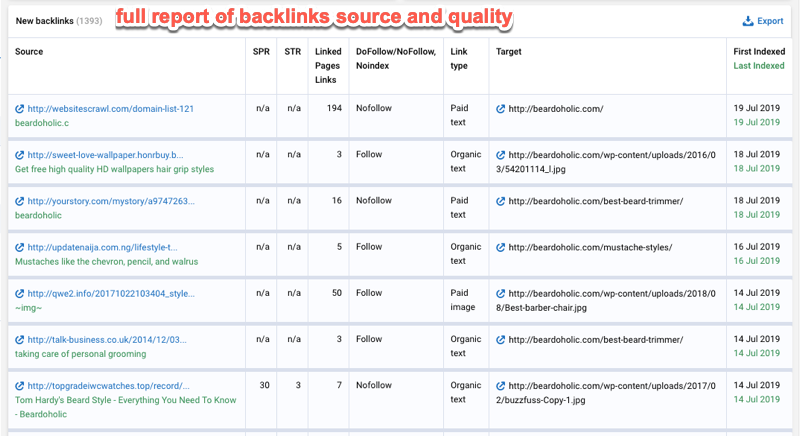Screen dimensions: 800x436
Task: Open external link icon for websitescrawl.com source
Action: point(20,109)
